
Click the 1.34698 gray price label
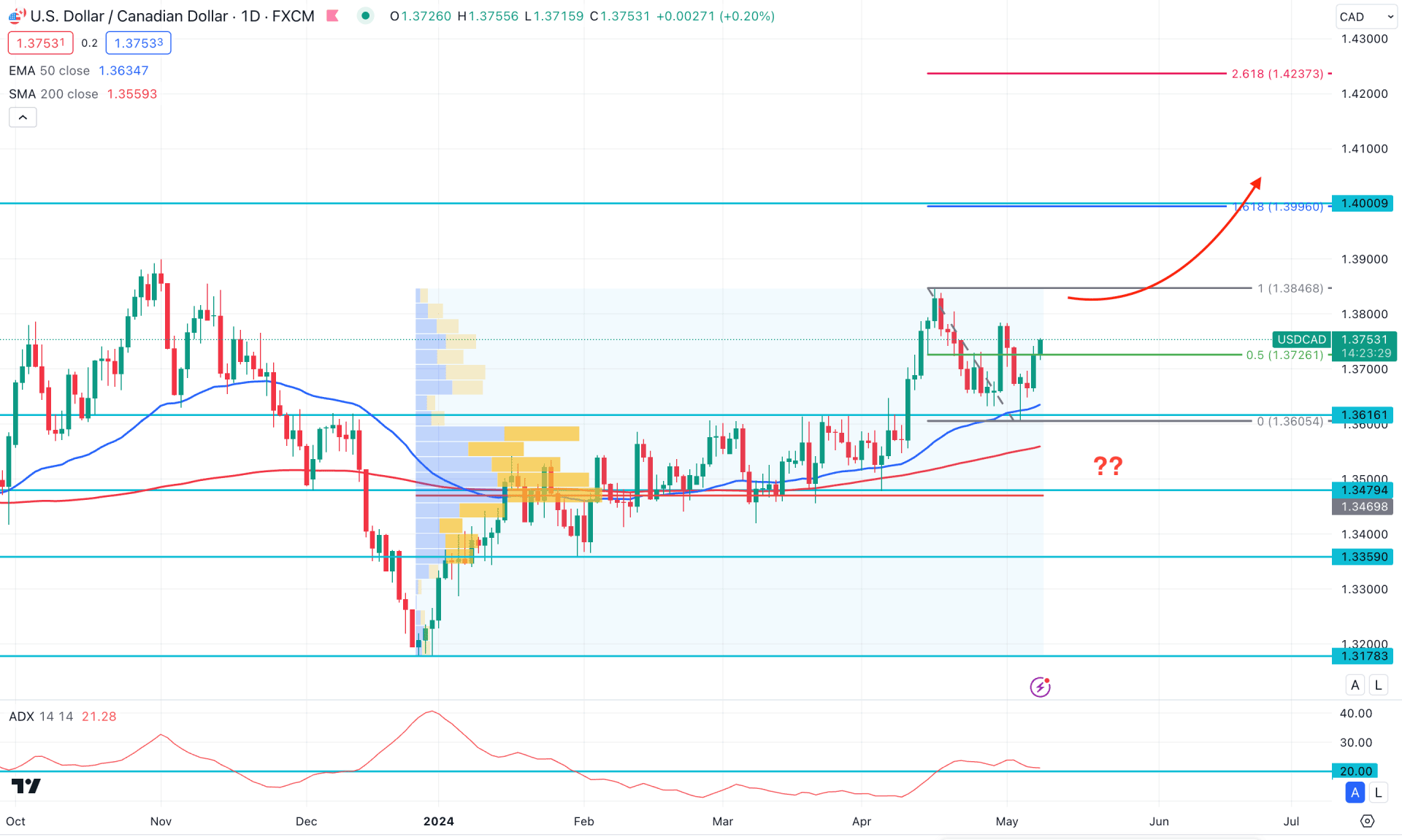pyautogui.click(x=1363, y=506)
